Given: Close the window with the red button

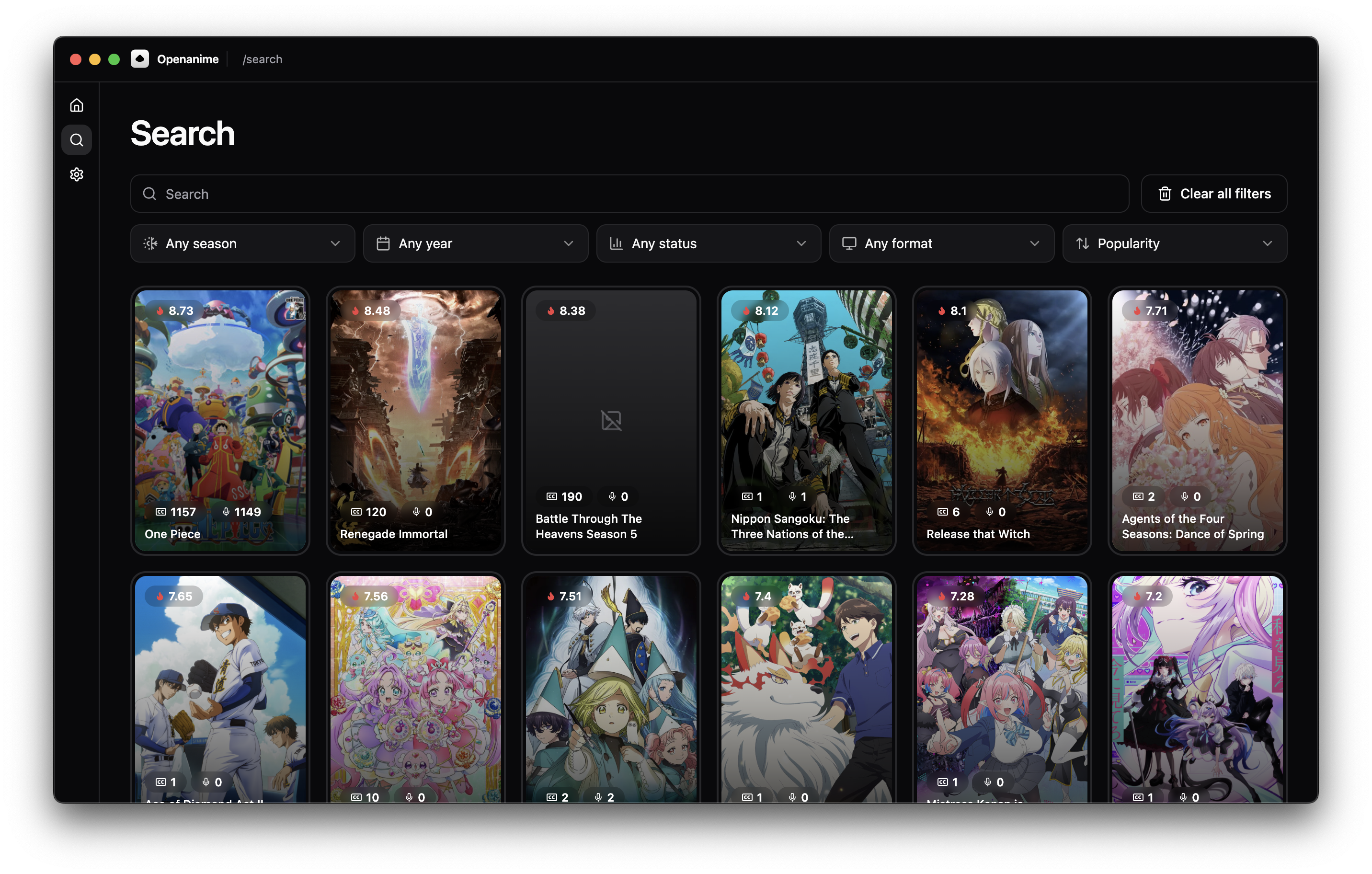Looking at the screenshot, I should pyautogui.click(x=76, y=59).
